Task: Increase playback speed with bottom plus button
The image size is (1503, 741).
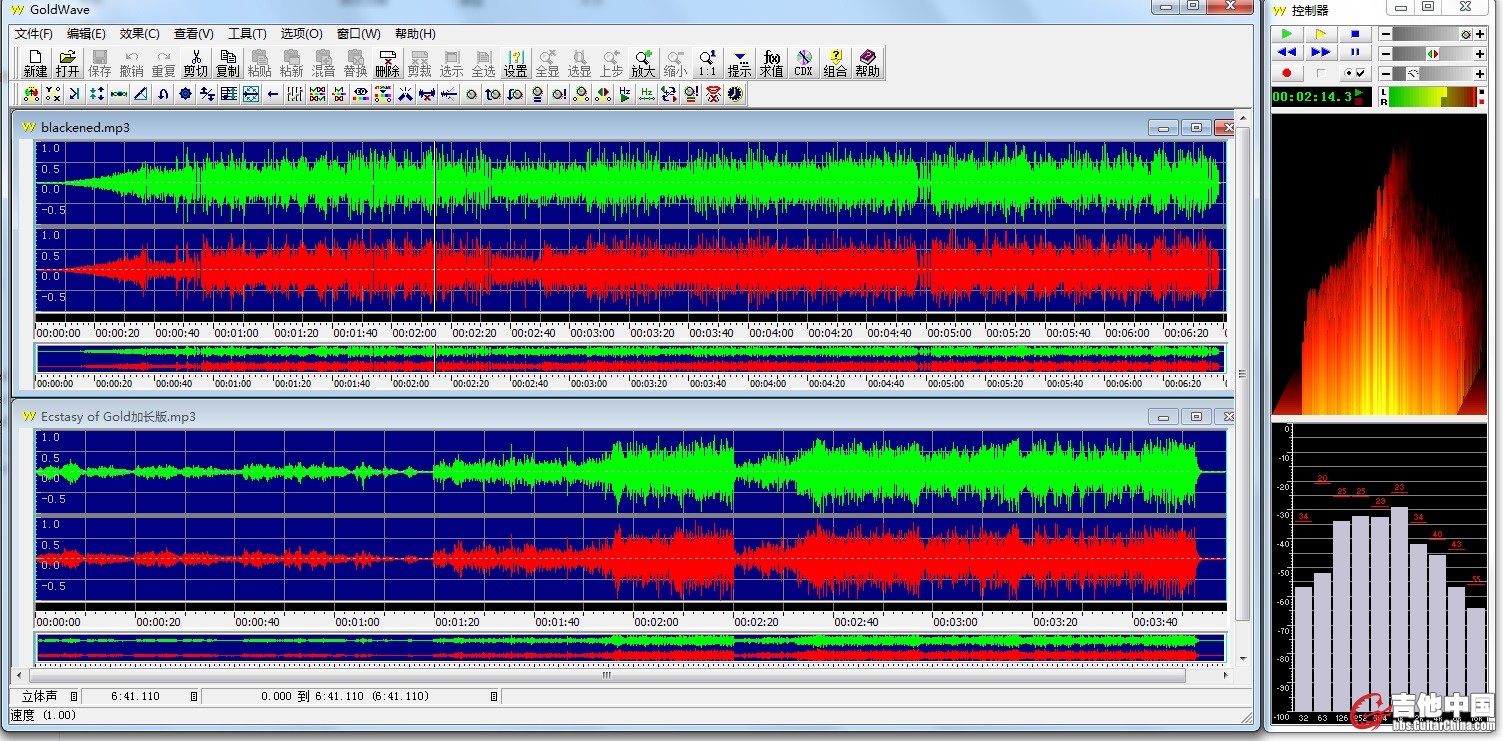Action: 1480,74
